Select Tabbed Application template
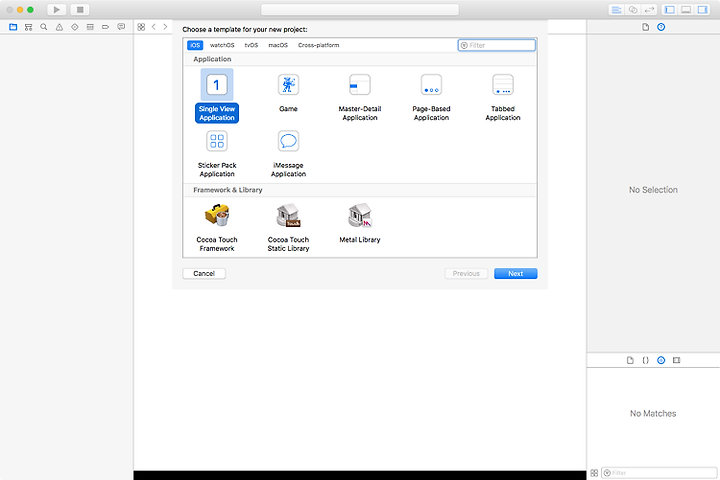Image resolution: width=720 pixels, height=480 pixels. pyautogui.click(x=503, y=96)
